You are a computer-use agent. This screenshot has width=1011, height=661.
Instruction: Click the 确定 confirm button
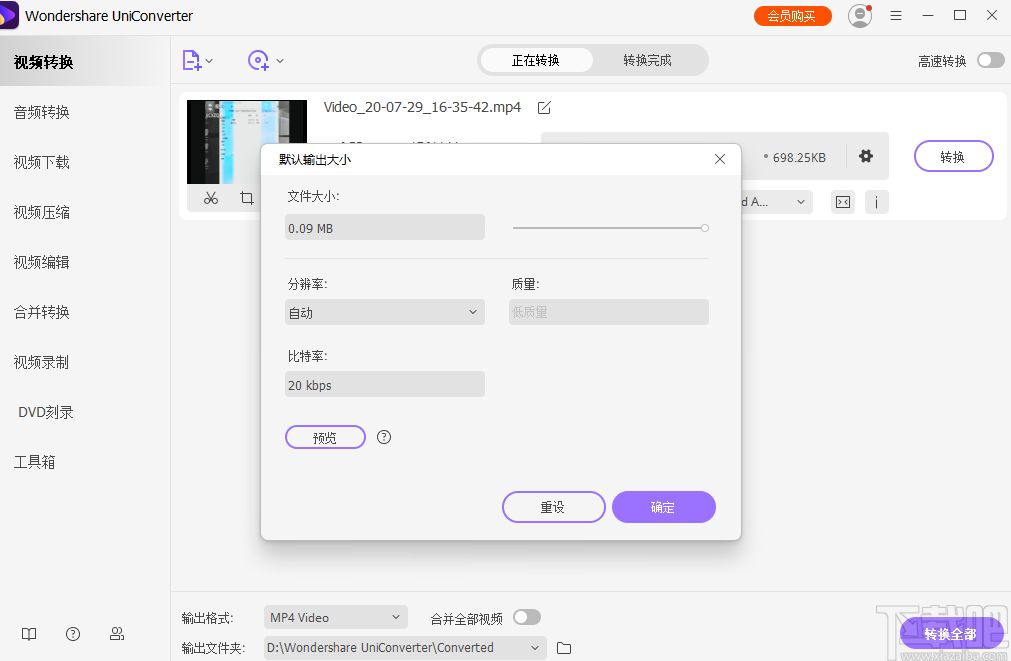pyautogui.click(x=663, y=507)
